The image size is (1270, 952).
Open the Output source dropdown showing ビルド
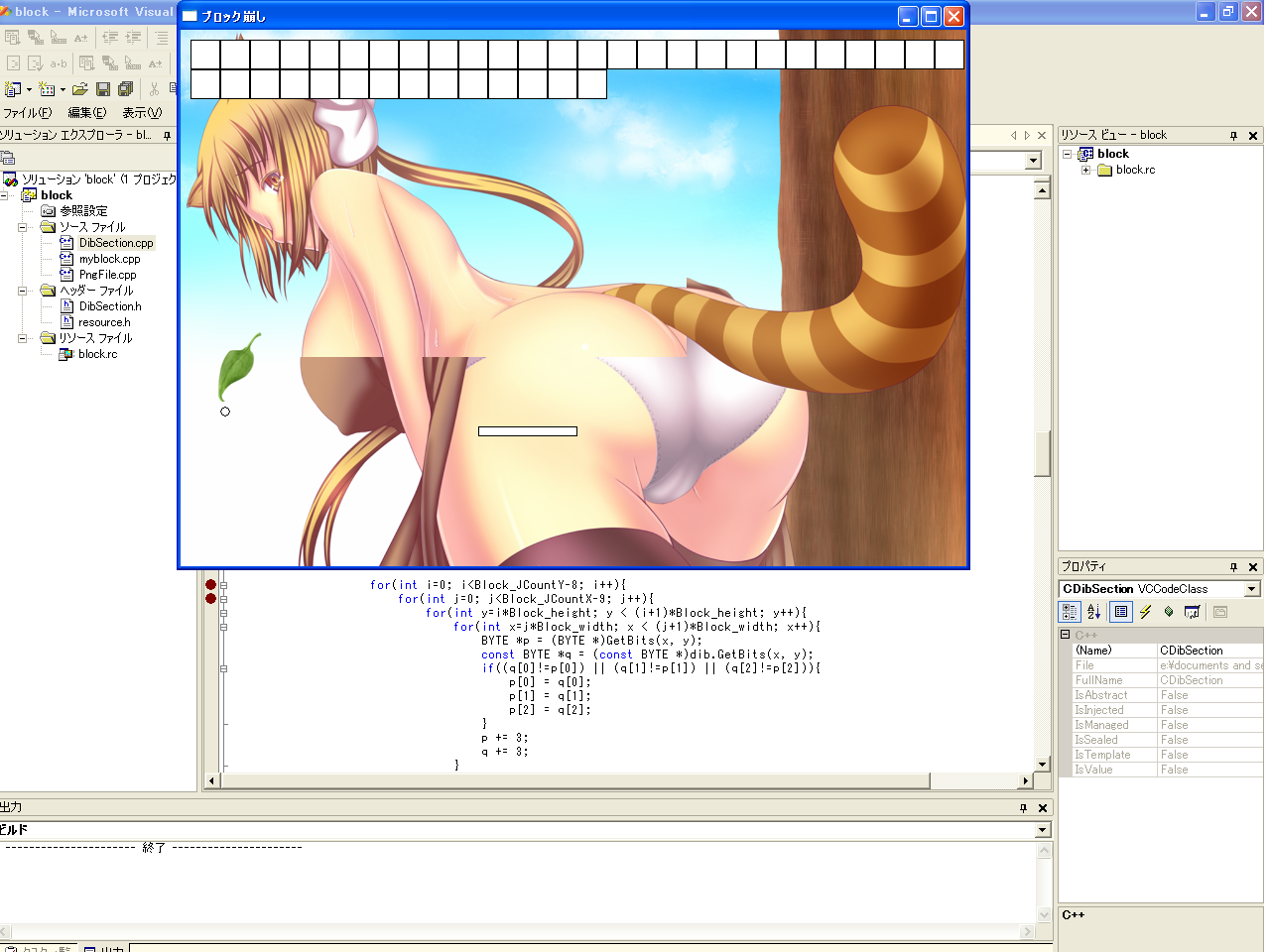click(1043, 830)
